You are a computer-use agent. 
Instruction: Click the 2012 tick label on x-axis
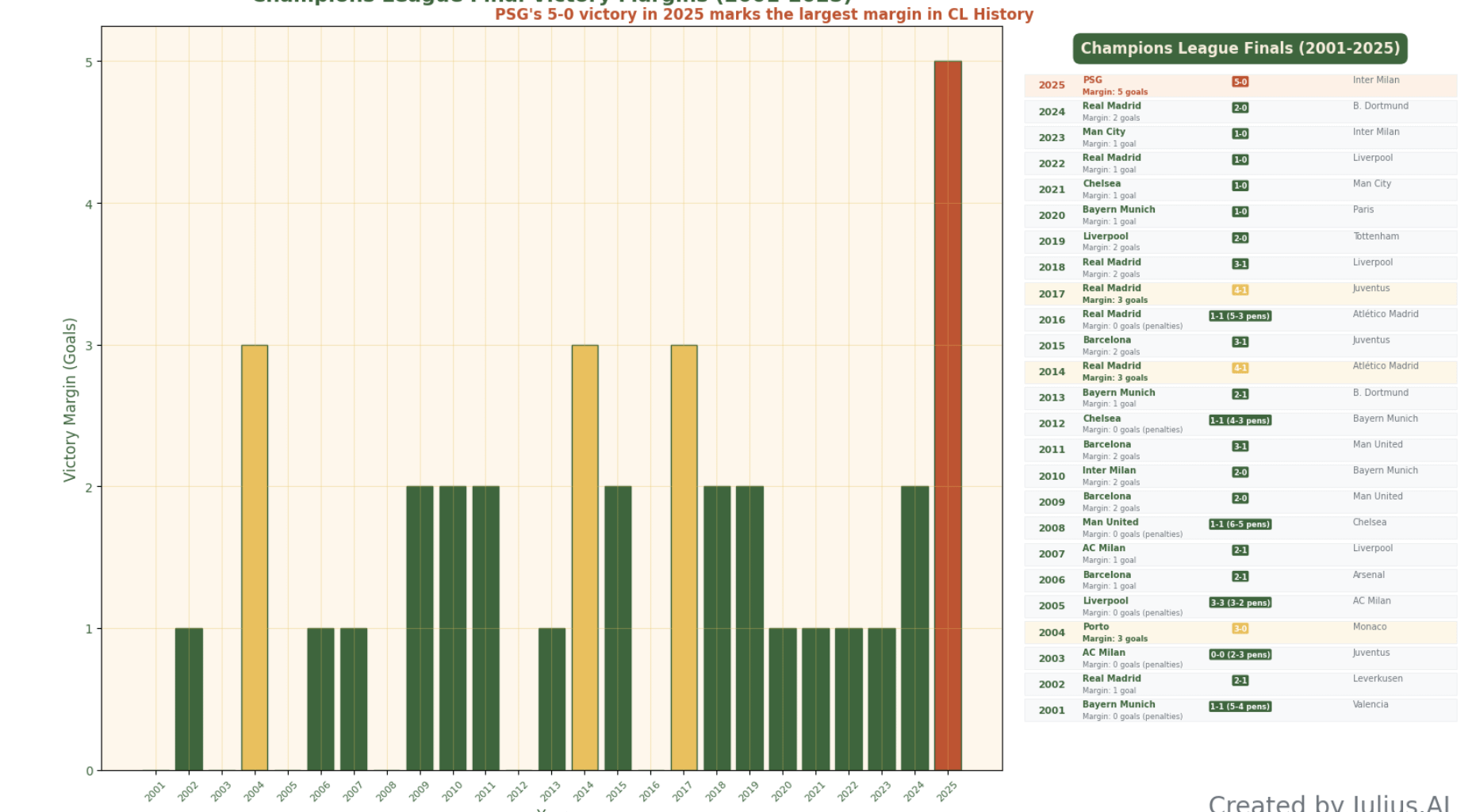[517, 791]
